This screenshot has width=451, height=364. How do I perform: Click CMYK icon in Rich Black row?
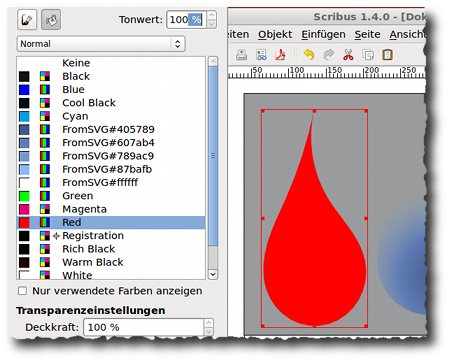coord(45,249)
